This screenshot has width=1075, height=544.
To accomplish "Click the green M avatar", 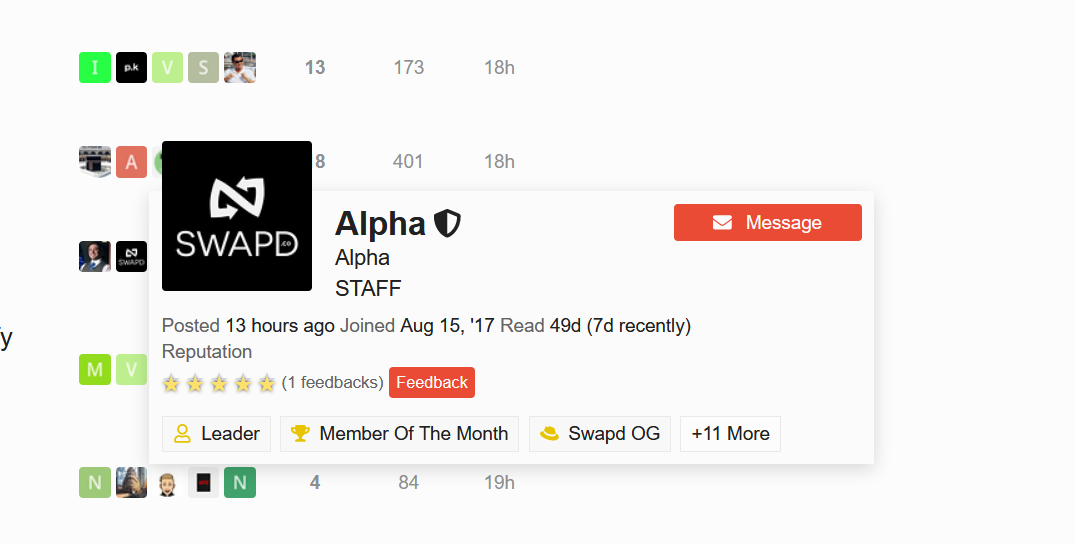I will click(x=95, y=370).
